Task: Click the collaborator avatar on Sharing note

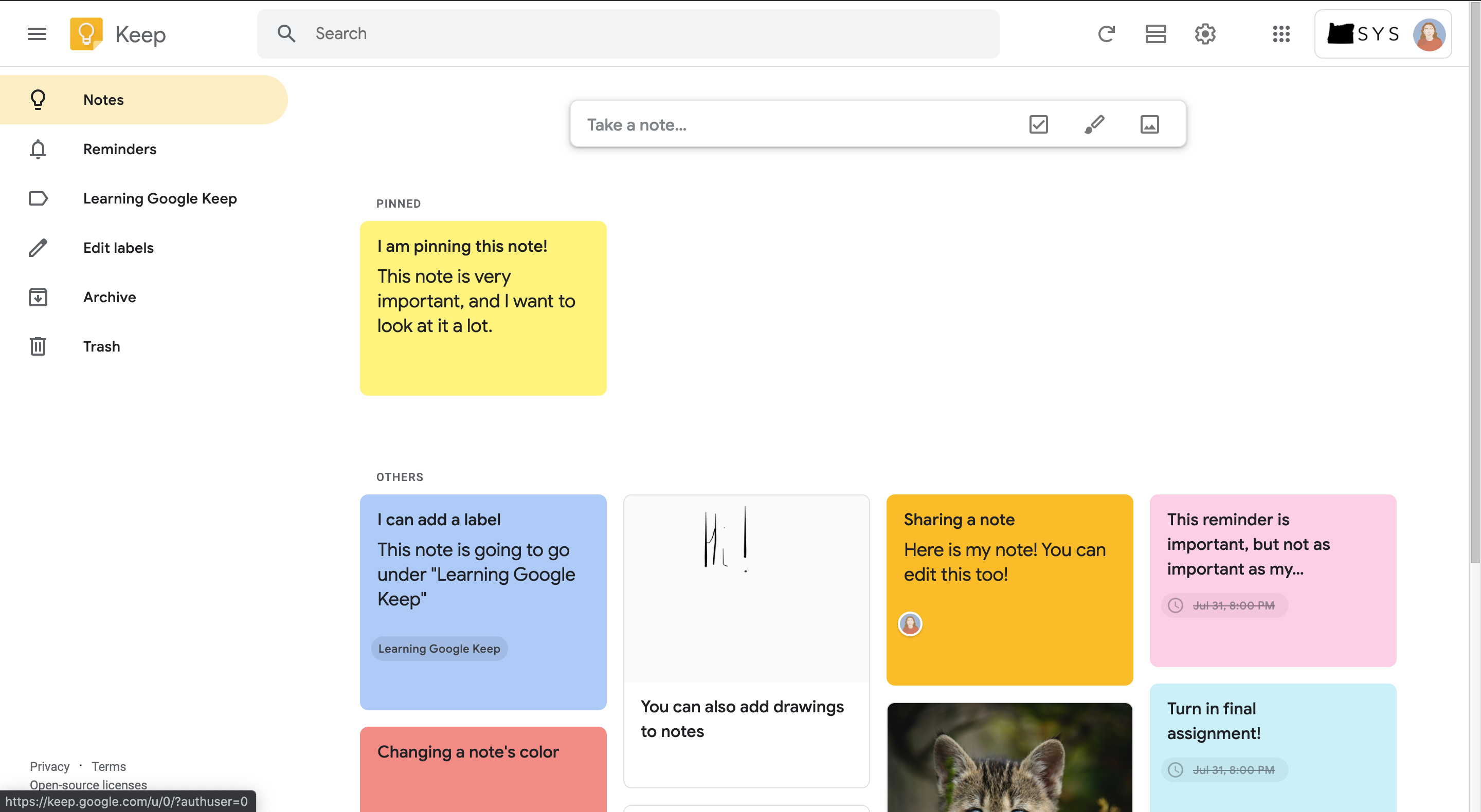Action: click(910, 623)
